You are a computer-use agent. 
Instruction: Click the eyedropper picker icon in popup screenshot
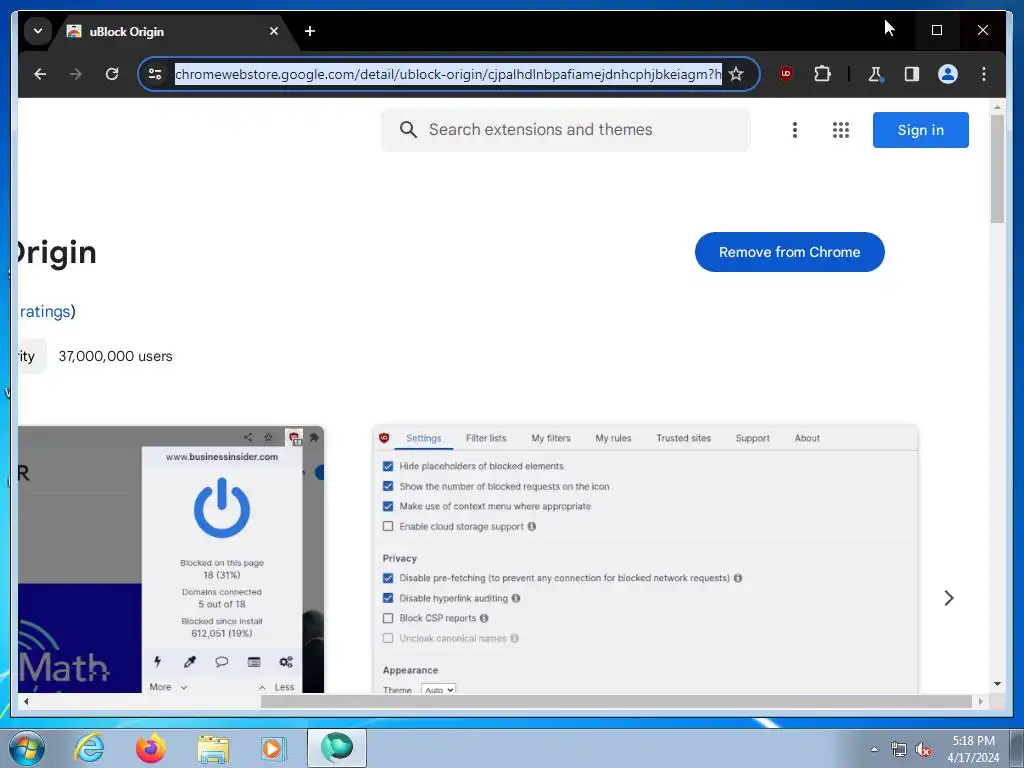coord(189,662)
